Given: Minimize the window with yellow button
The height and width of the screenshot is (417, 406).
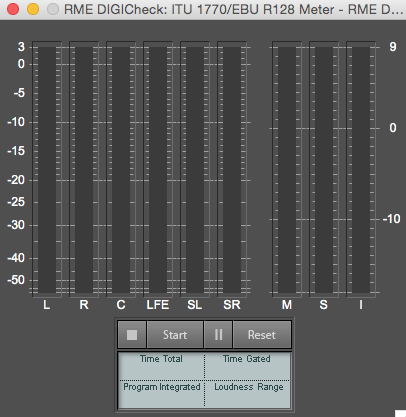Looking at the screenshot, I should click(x=33, y=9).
